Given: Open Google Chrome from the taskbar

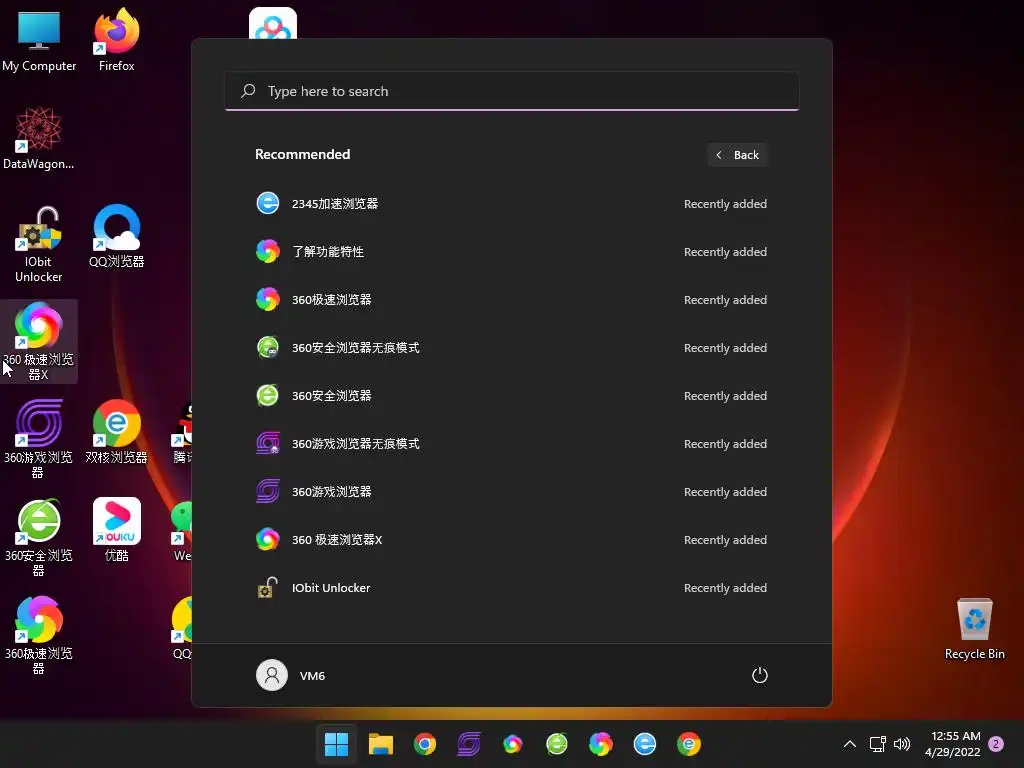Looking at the screenshot, I should pyautogui.click(x=424, y=744).
